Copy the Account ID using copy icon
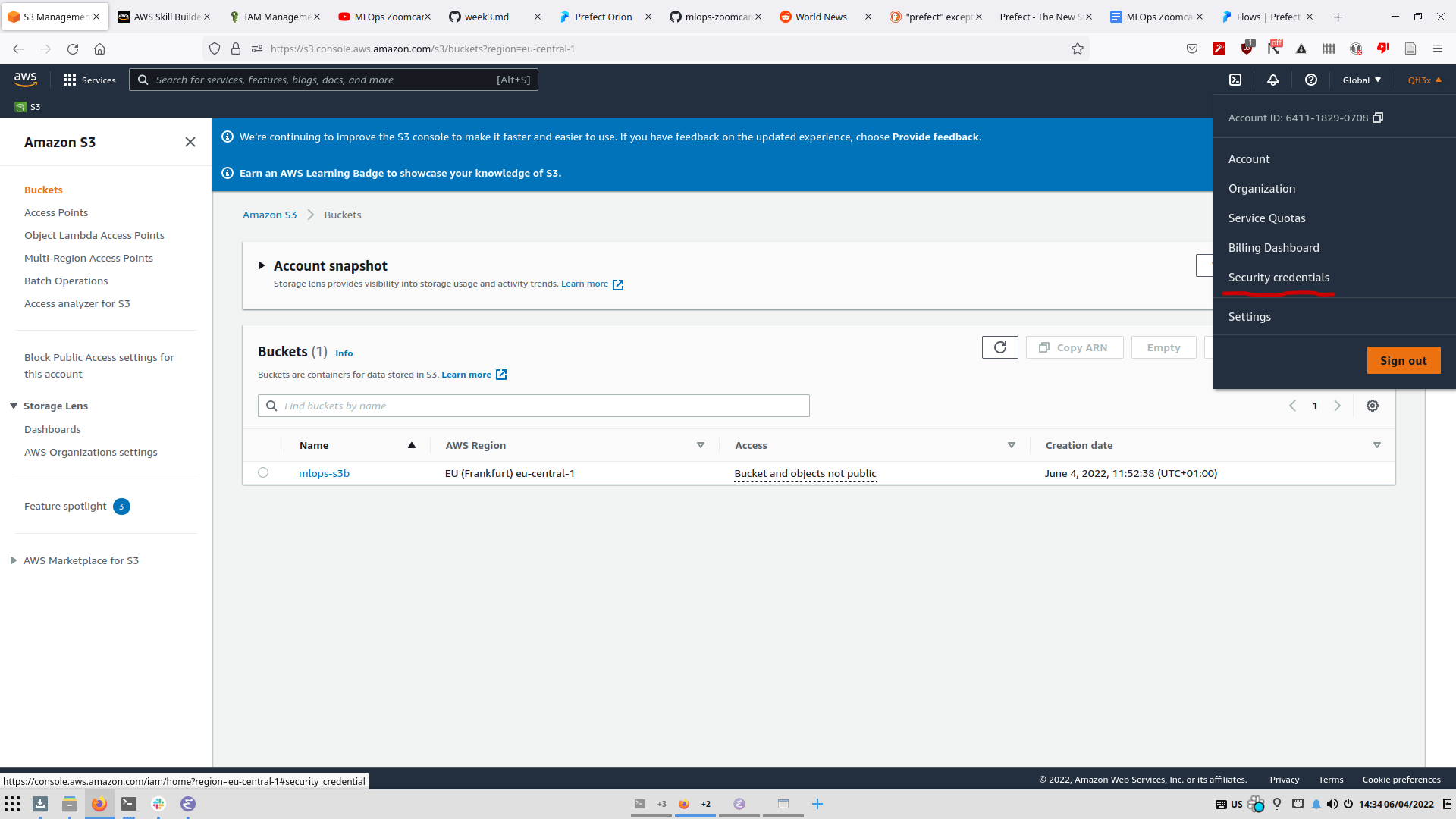1456x819 pixels. [x=1378, y=118]
